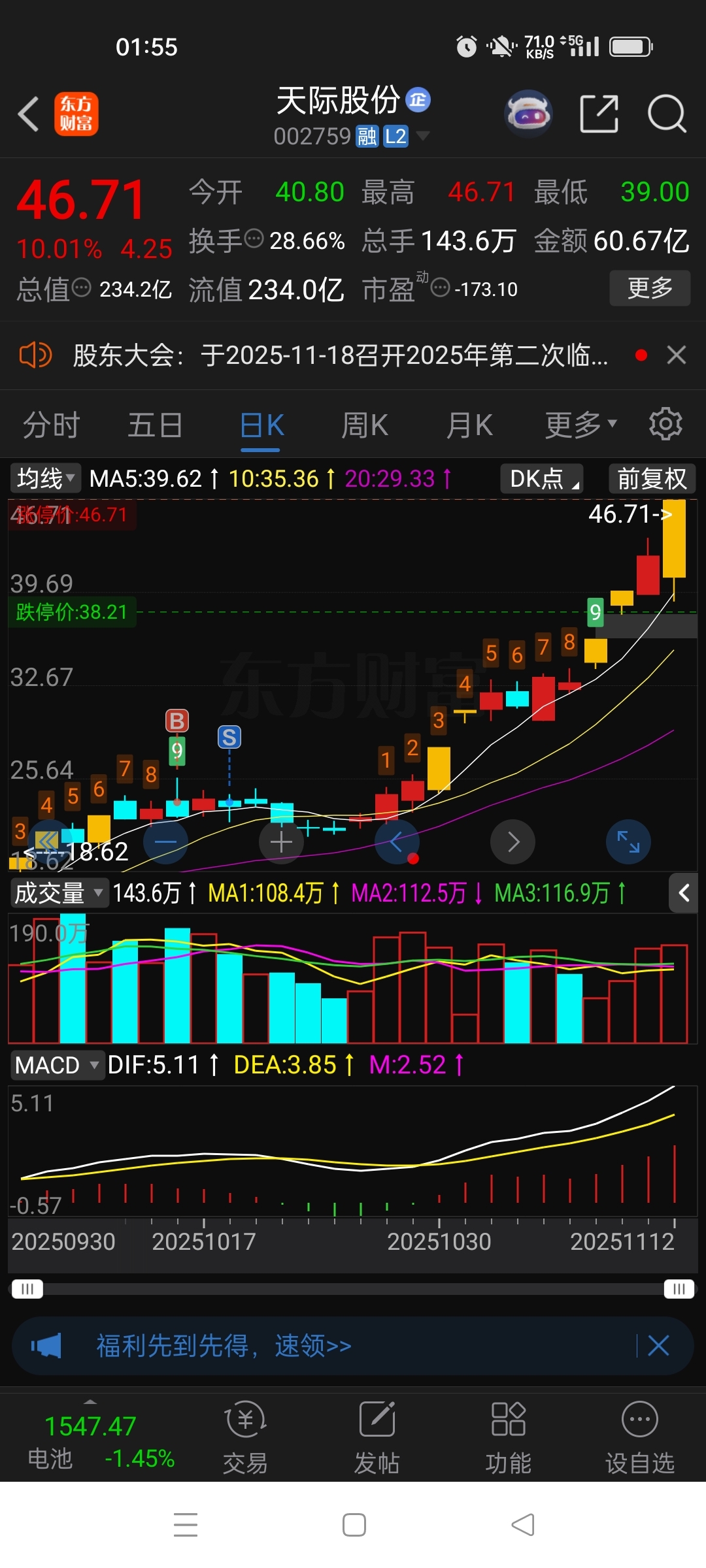Tap 设自选 to add to watchlist
The height and width of the screenshot is (1568, 706).
[640, 1437]
